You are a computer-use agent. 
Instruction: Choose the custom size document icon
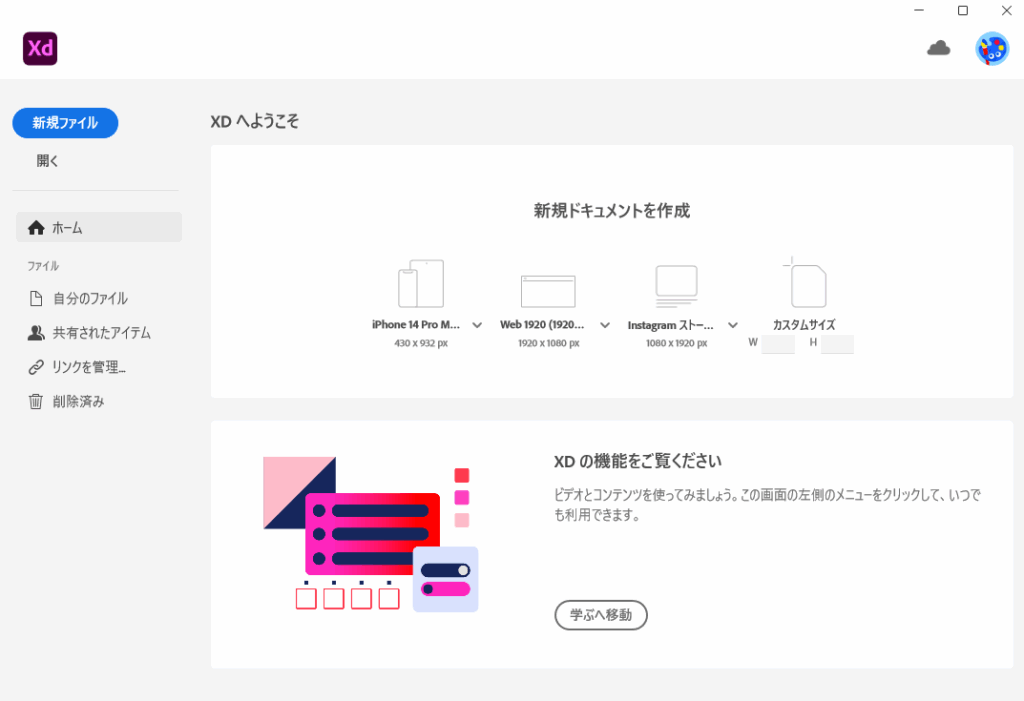pos(806,284)
